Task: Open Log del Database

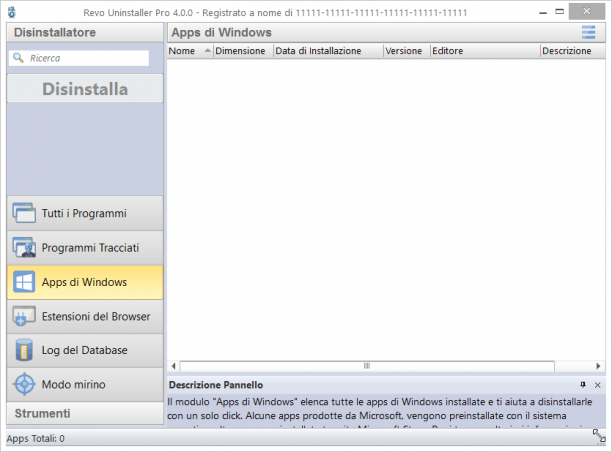Action: pyautogui.click(x=85, y=350)
